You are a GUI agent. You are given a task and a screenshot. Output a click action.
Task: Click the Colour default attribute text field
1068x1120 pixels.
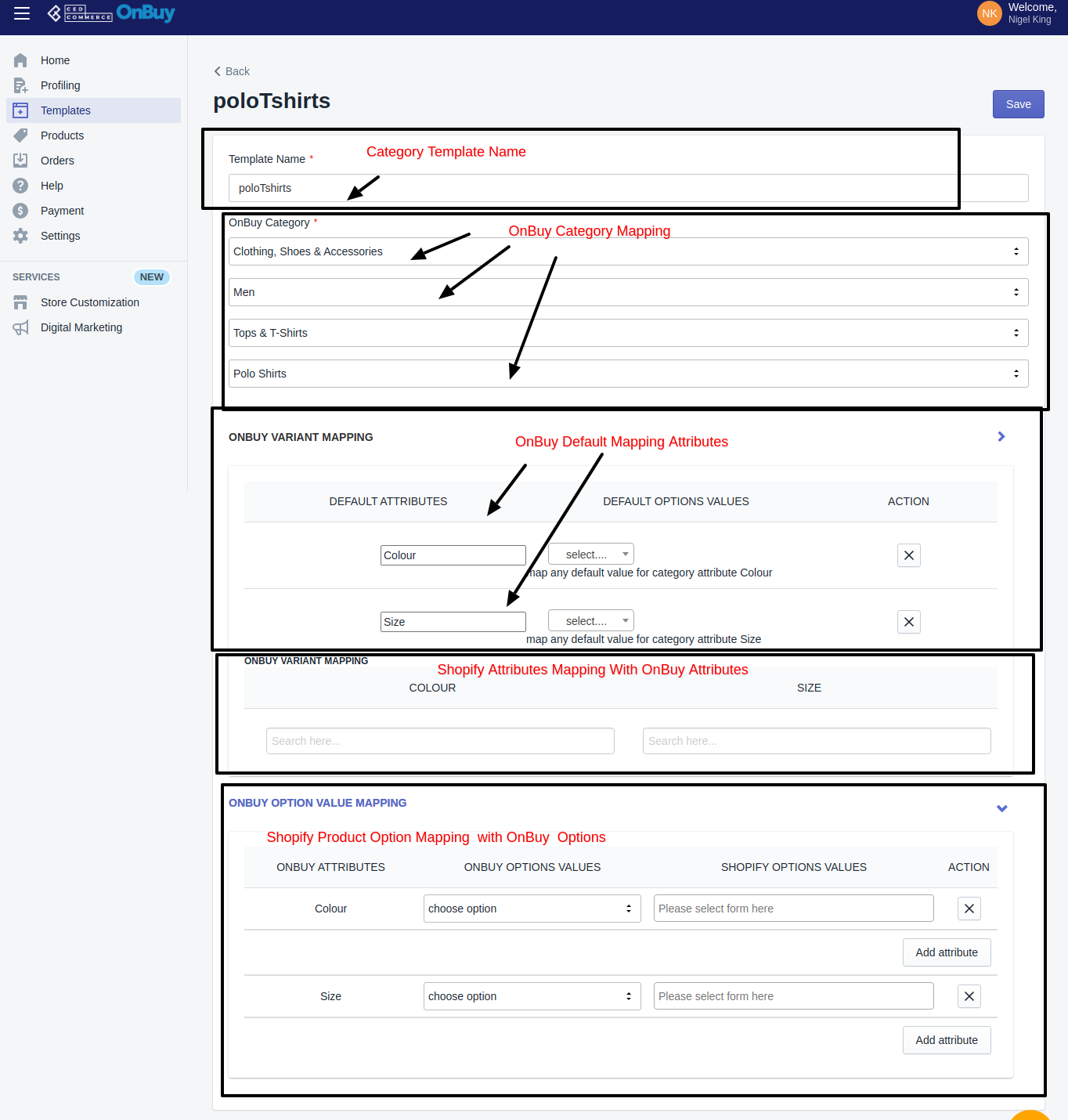(453, 555)
